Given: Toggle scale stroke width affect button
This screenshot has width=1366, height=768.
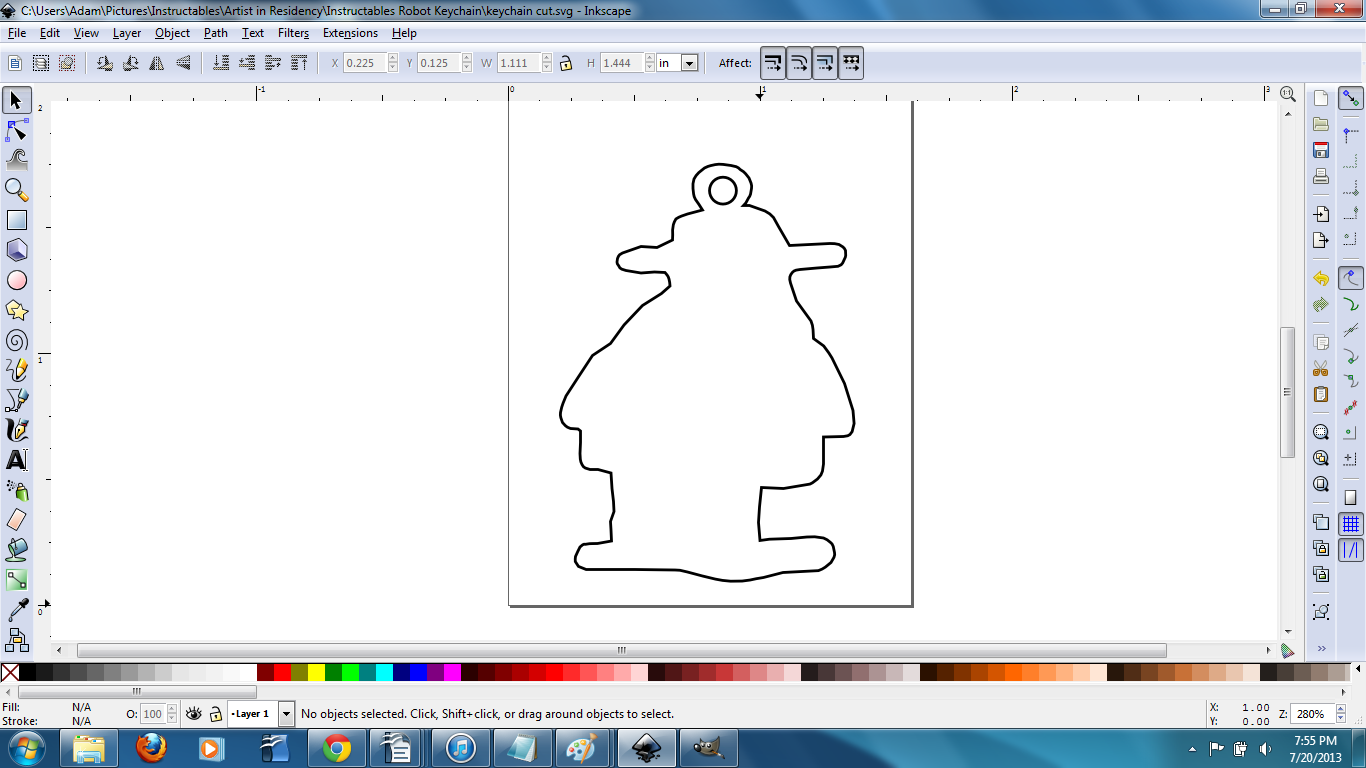Looking at the screenshot, I should pos(773,63).
